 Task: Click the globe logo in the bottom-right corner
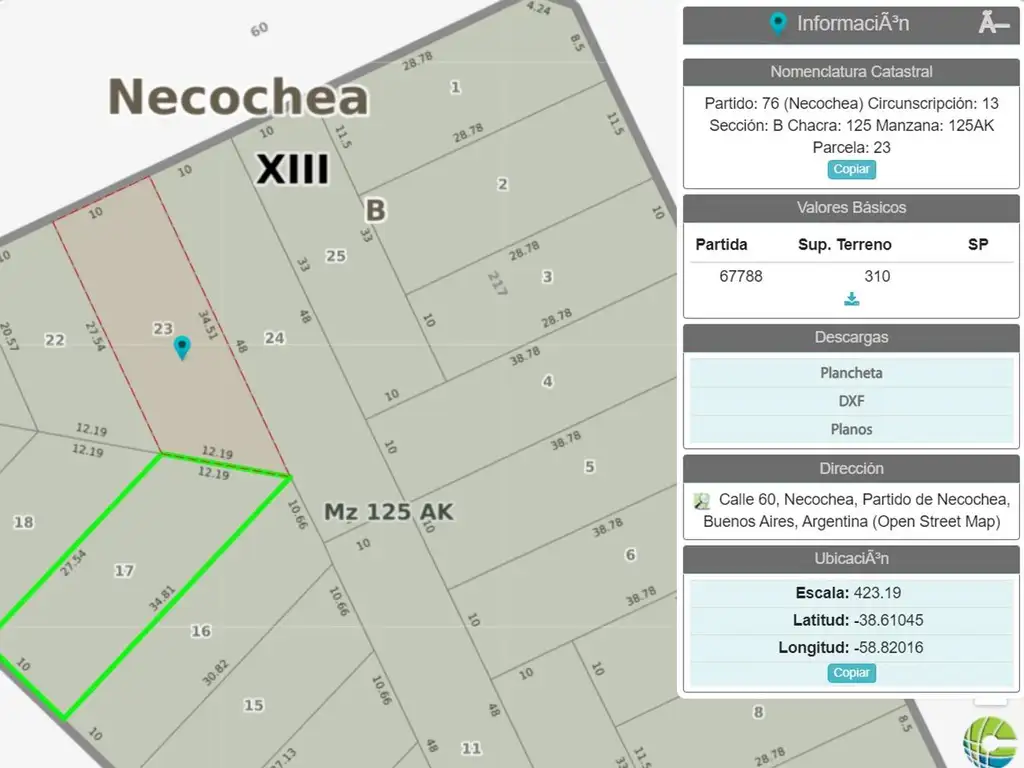pyautogui.click(x=988, y=741)
